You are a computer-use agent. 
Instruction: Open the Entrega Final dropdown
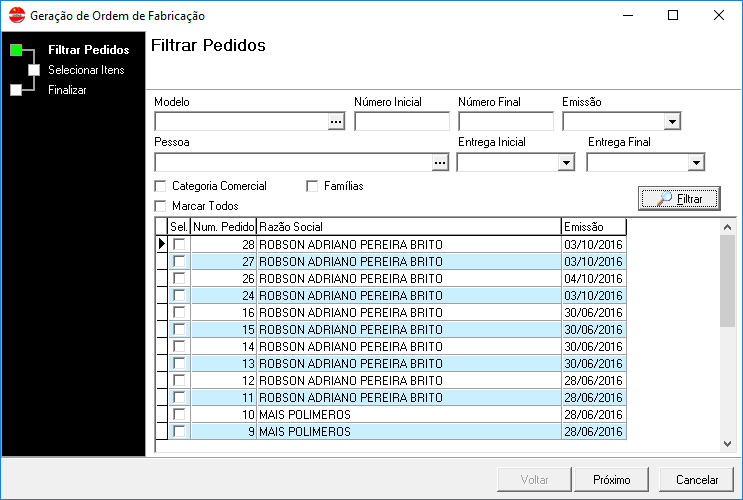pos(696,163)
